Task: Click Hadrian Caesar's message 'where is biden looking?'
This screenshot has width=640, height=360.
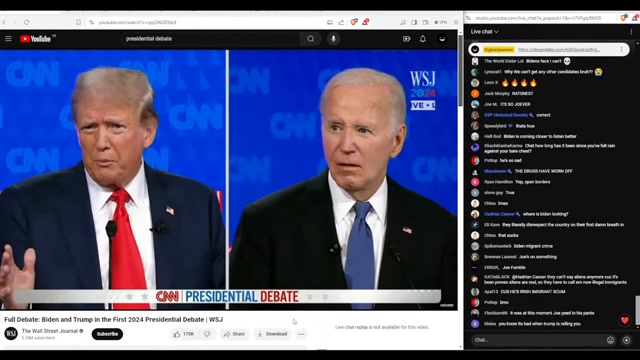Action: (x=545, y=214)
